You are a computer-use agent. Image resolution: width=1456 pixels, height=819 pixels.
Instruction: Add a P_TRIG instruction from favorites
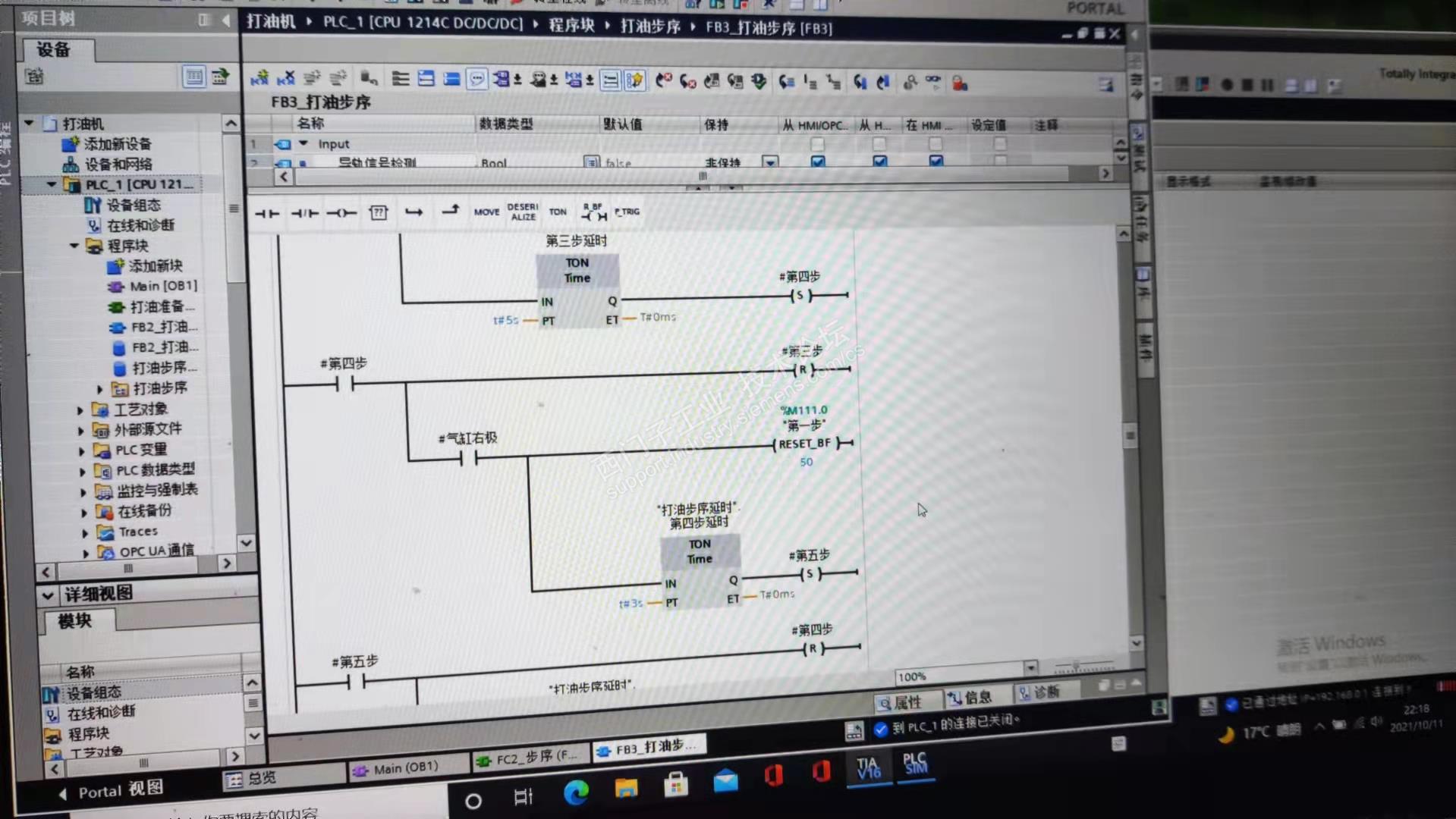coord(627,212)
